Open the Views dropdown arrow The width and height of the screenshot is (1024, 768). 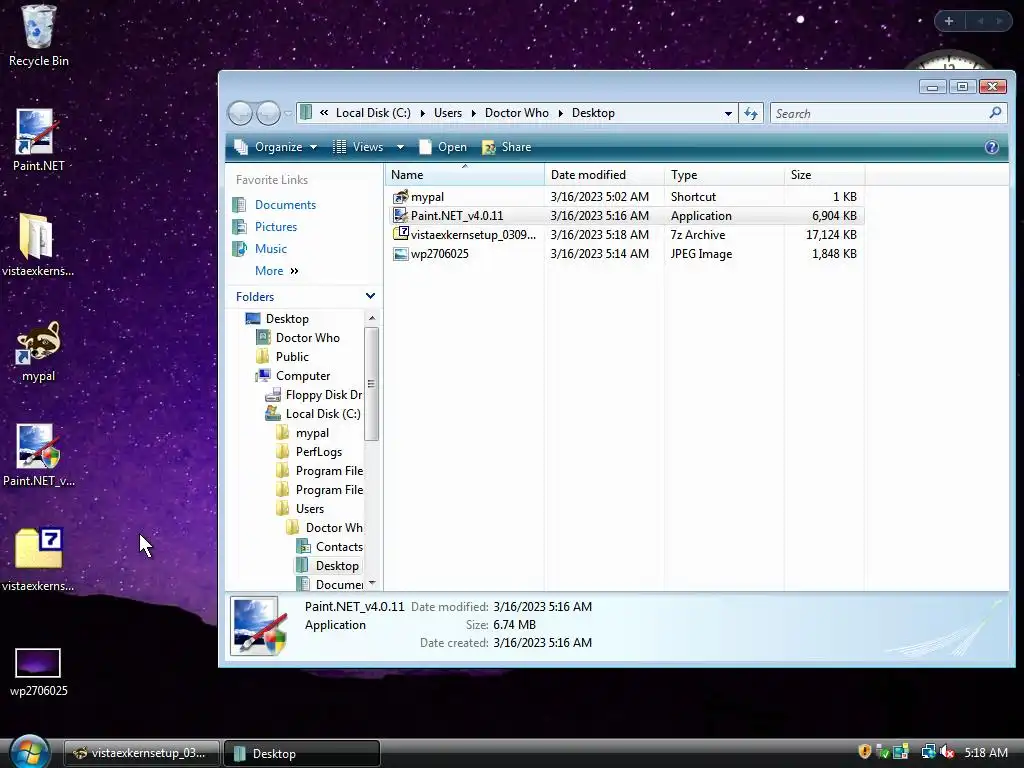[x=400, y=147]
